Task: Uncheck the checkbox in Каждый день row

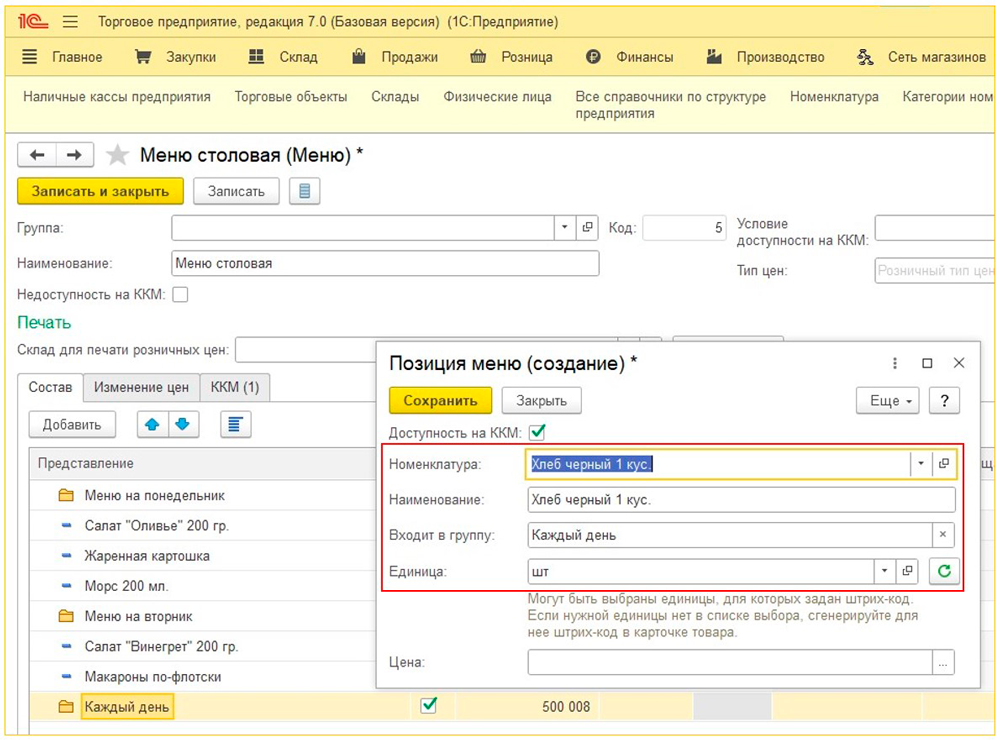Action: [429, 706]
